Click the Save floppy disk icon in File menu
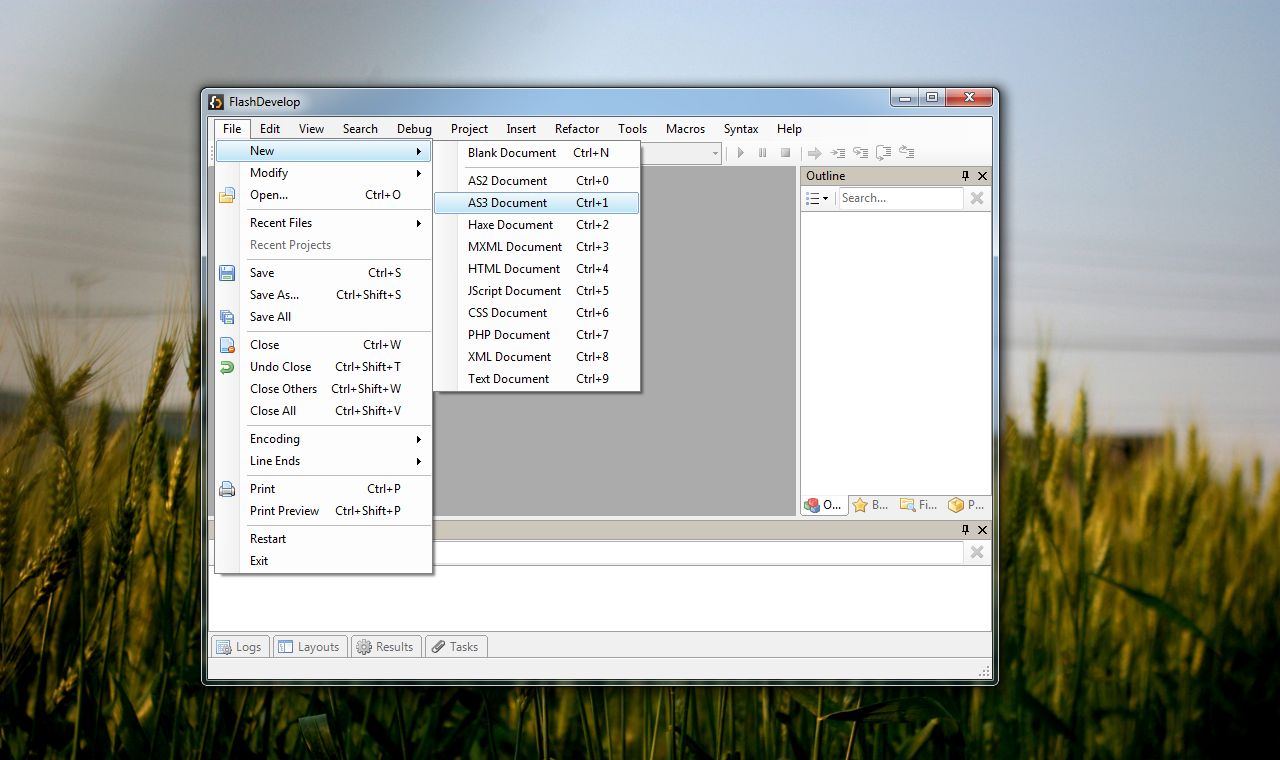 (227, 273)
